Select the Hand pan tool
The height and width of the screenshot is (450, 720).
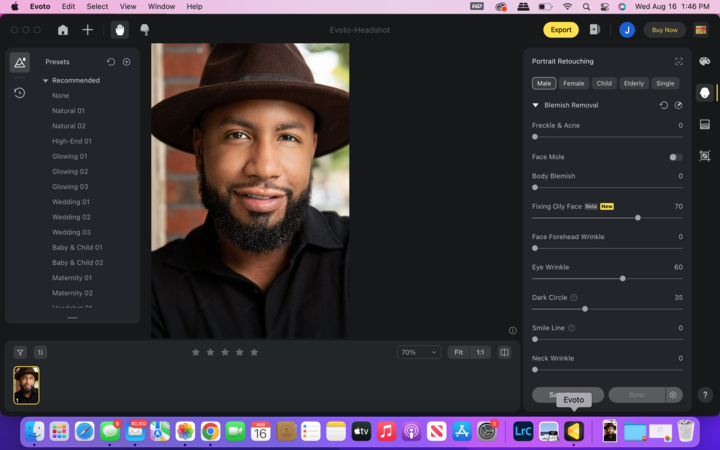(119, 30)
